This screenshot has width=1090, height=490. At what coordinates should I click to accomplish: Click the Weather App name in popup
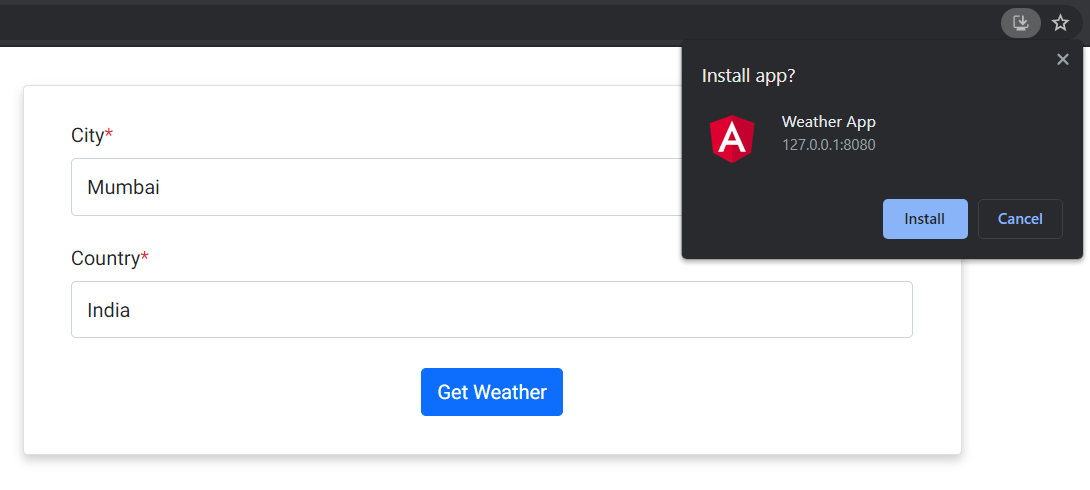coord(829,122)
